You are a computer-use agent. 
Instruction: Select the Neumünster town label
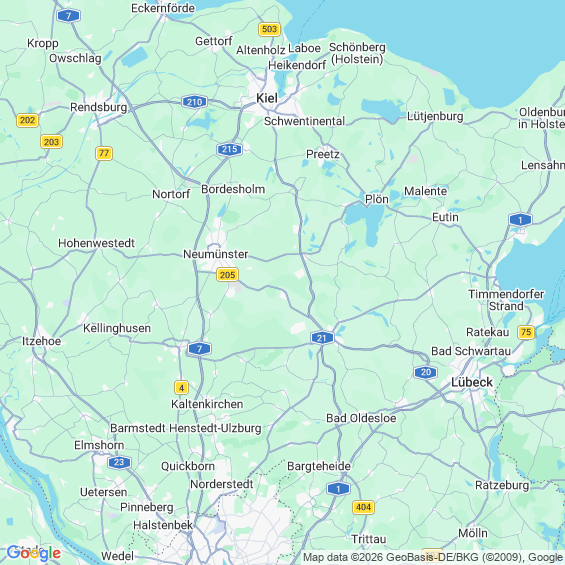pos(215,254)
